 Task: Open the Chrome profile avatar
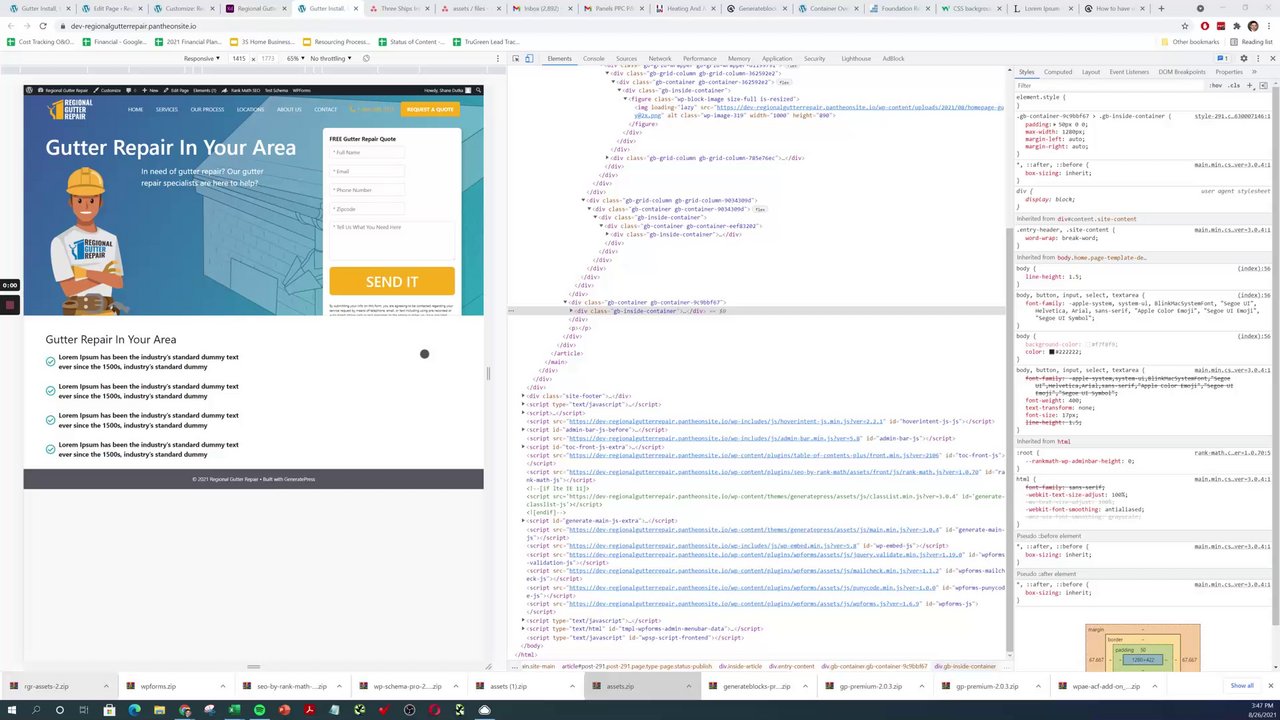1251,26
